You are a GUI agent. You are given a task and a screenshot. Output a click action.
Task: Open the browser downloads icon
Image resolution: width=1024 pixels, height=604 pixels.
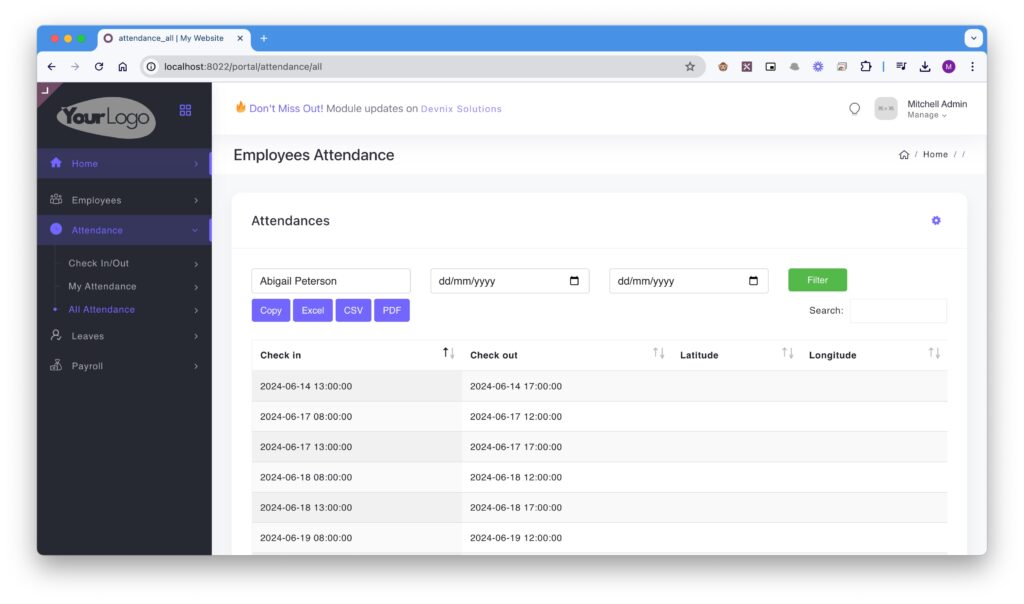click(925, 67)
